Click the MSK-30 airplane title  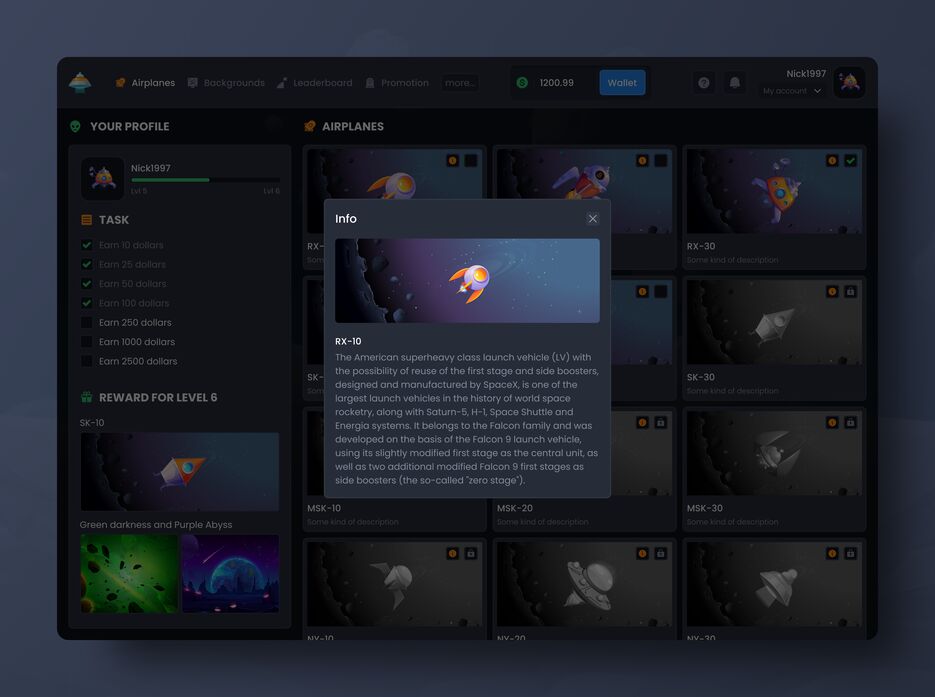(705, 509)
